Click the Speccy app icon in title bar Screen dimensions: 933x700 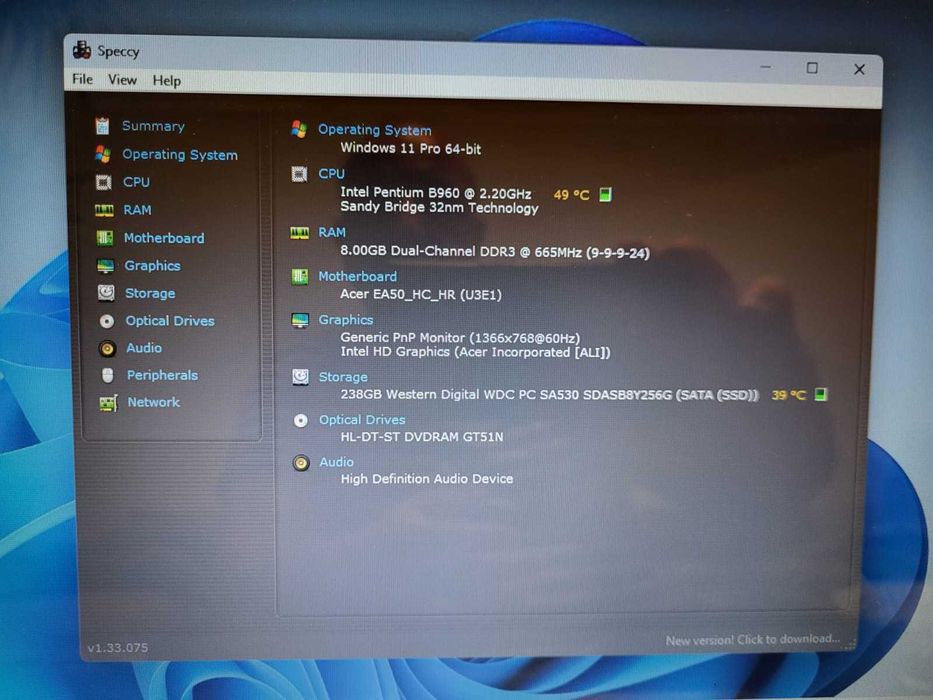[82, 50]
